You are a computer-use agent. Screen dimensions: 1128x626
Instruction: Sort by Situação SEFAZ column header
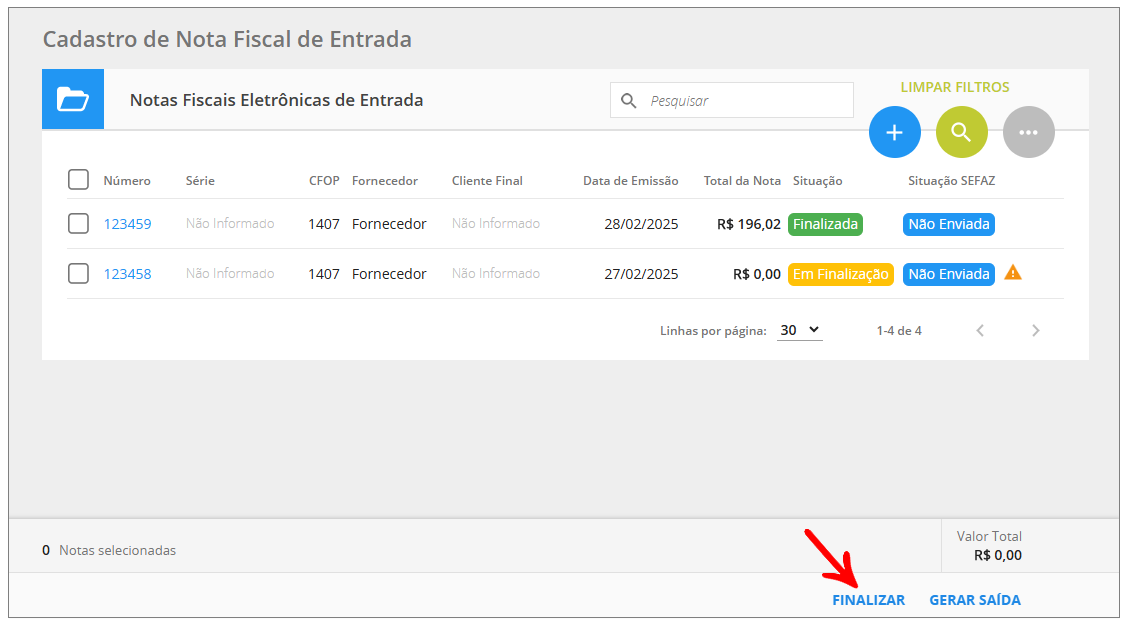[951, 181]
